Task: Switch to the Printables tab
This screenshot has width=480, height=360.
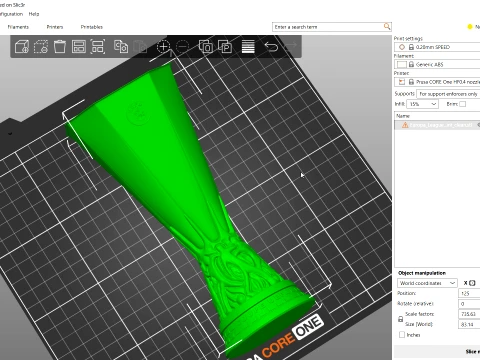Action: click(x=92, y=27)
